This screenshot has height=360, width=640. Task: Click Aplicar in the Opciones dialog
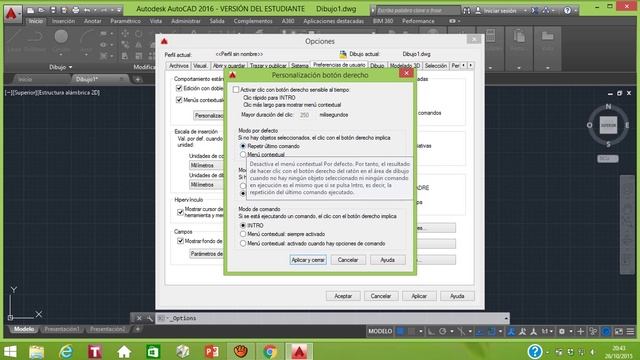(419, 296)
